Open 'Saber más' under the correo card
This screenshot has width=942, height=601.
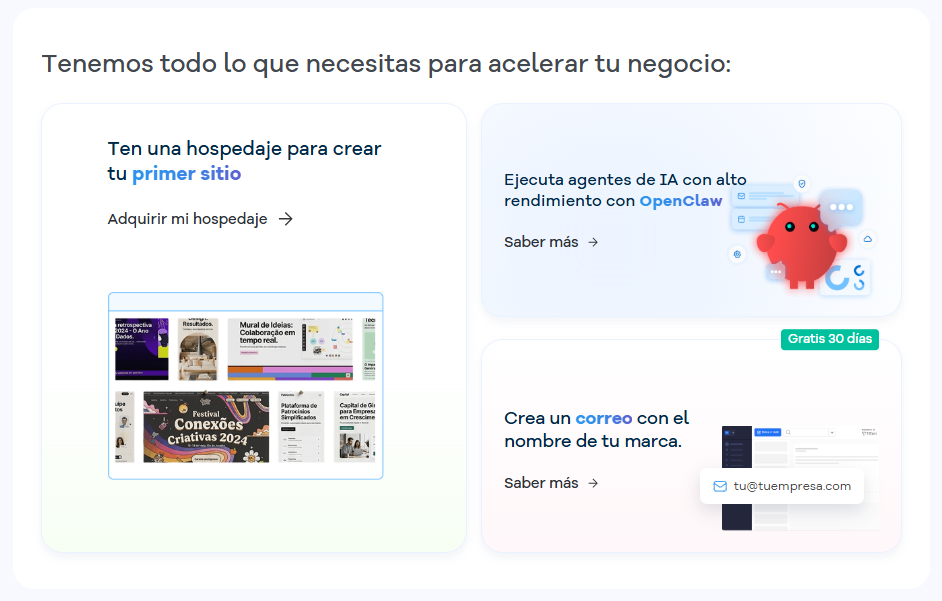coord(541,483)
